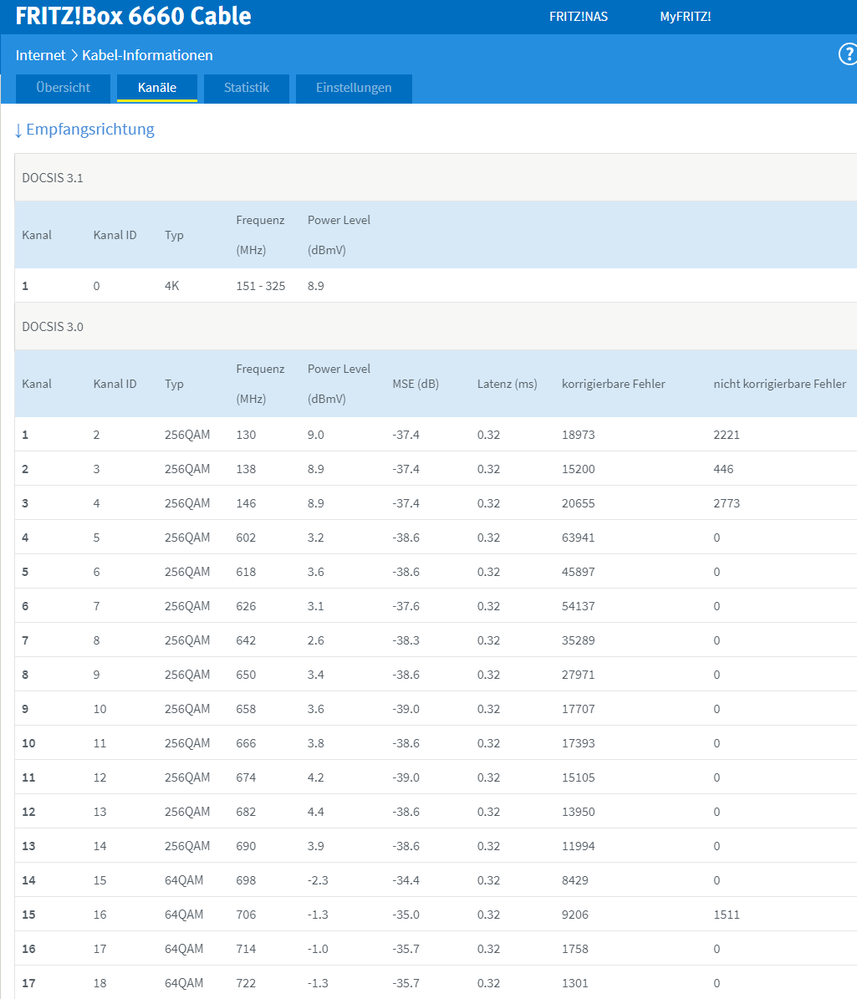Image resolution: width=857 pixels, height=999 pixels.
Task: Click the Internet breadcrumb
Action: 40,55
